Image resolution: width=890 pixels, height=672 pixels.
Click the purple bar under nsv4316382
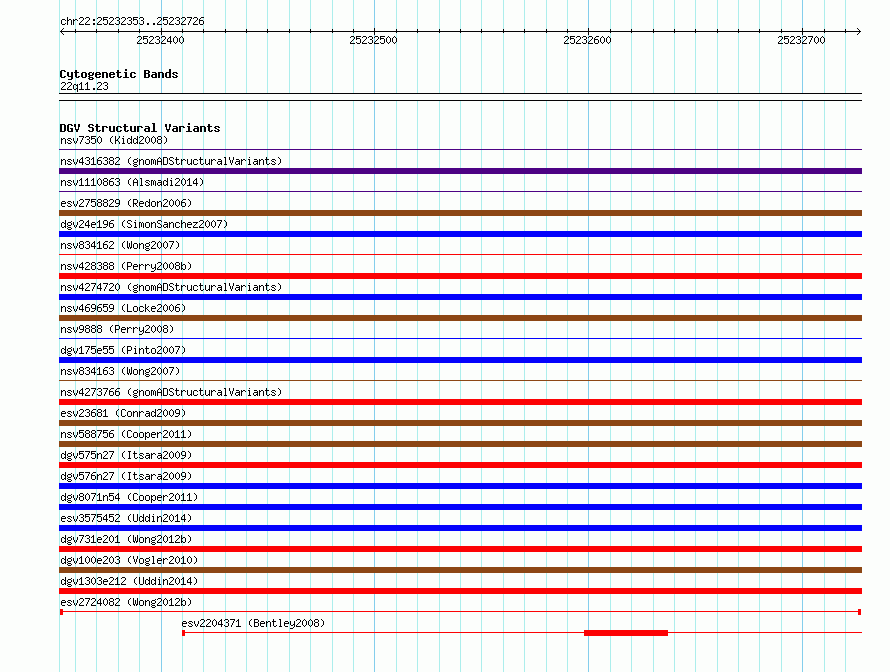pos(460,171)
